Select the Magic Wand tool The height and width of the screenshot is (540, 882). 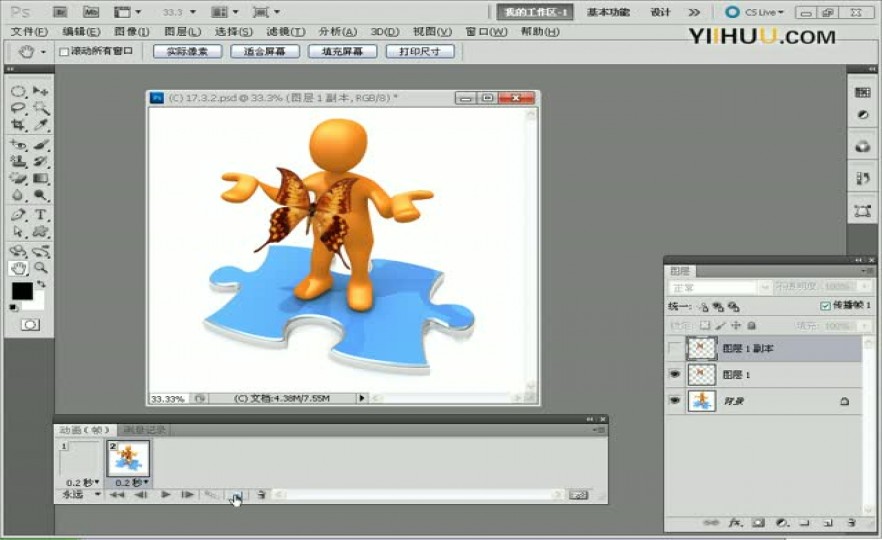pos(40,107)
